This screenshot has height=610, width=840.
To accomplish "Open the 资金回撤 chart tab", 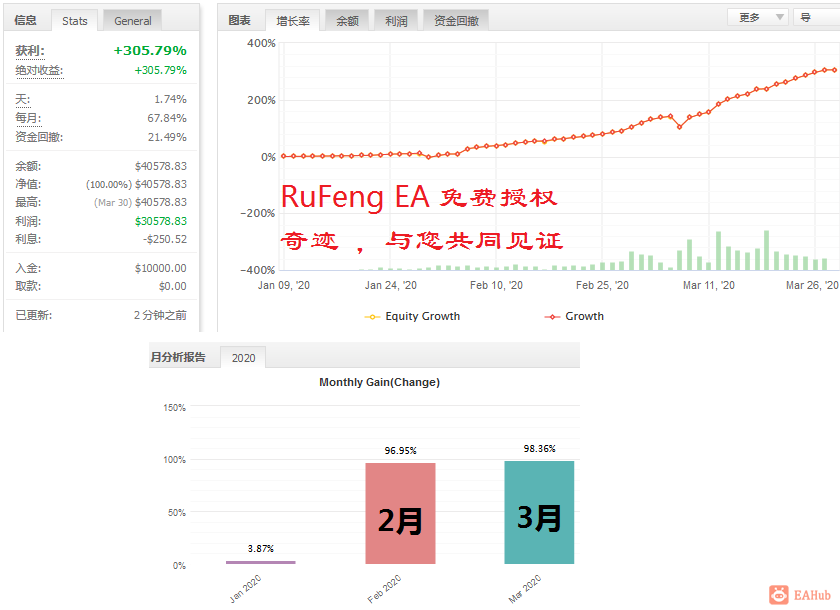I will click(x=456, y=21).
